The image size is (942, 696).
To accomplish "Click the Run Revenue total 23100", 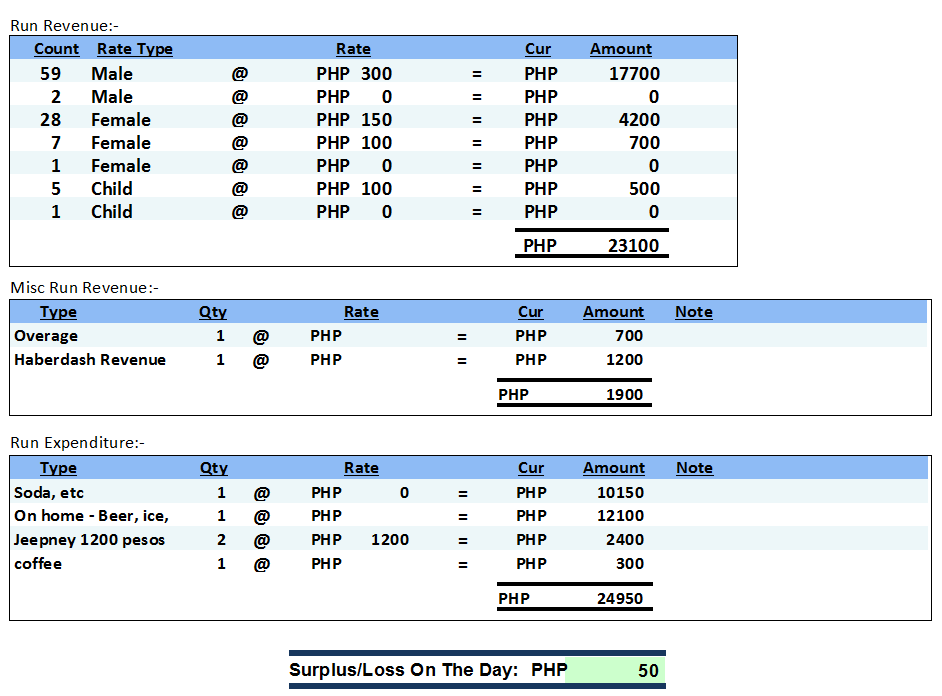I will (x=634, y=246).
